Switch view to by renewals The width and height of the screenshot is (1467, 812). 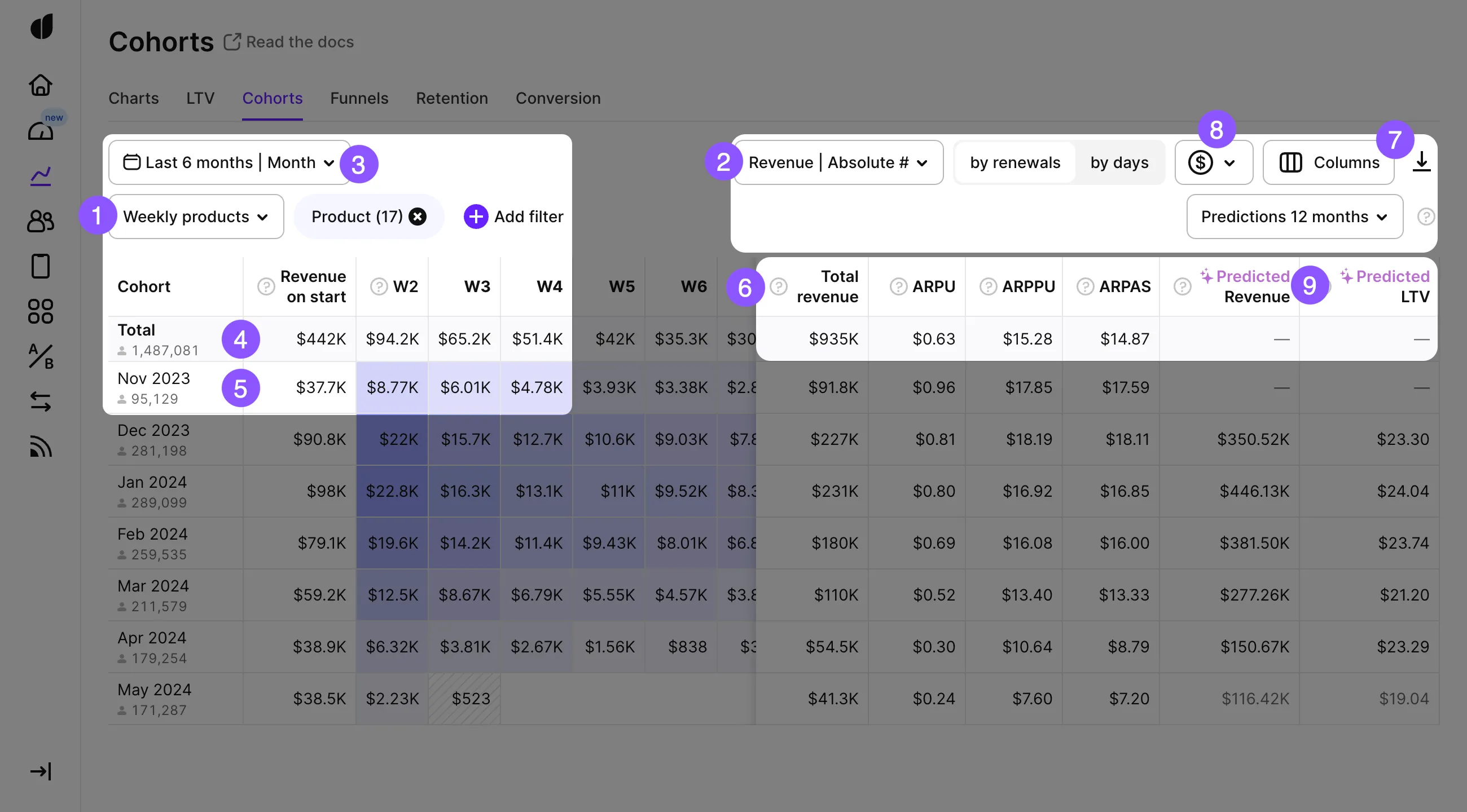(x=1015, y=163)
